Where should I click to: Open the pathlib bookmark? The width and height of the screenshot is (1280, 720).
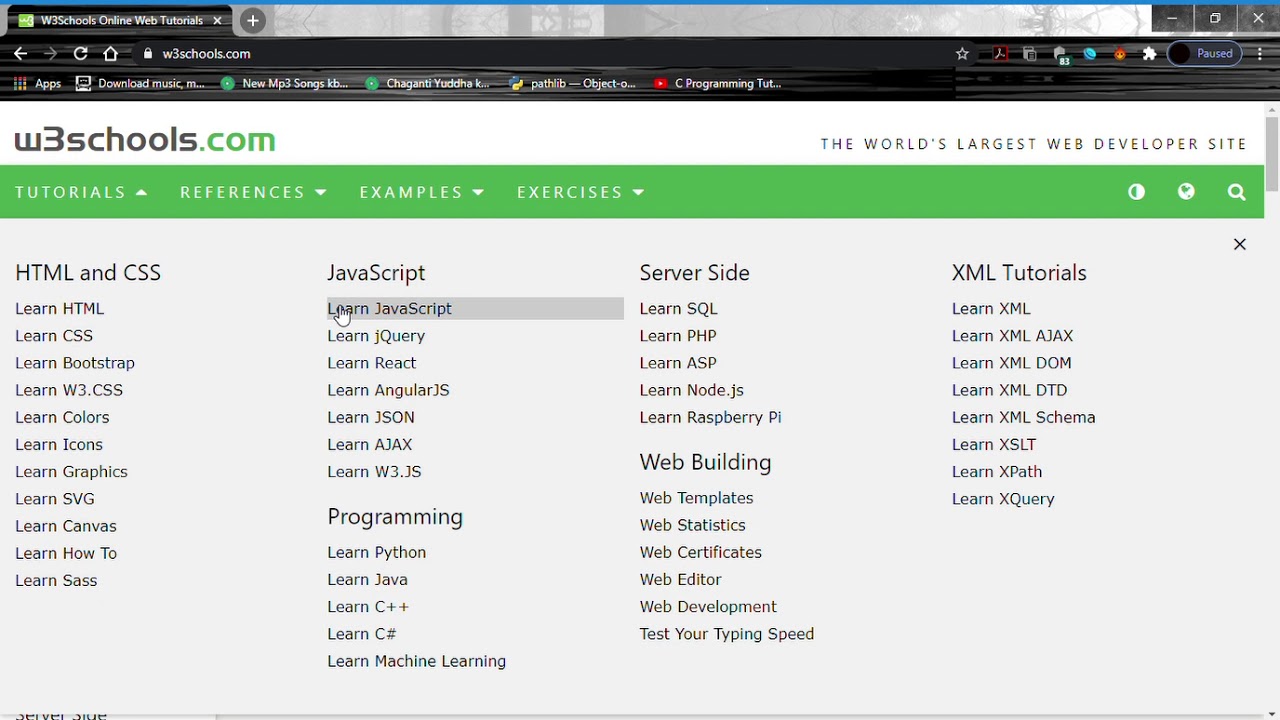coord(572,84)
